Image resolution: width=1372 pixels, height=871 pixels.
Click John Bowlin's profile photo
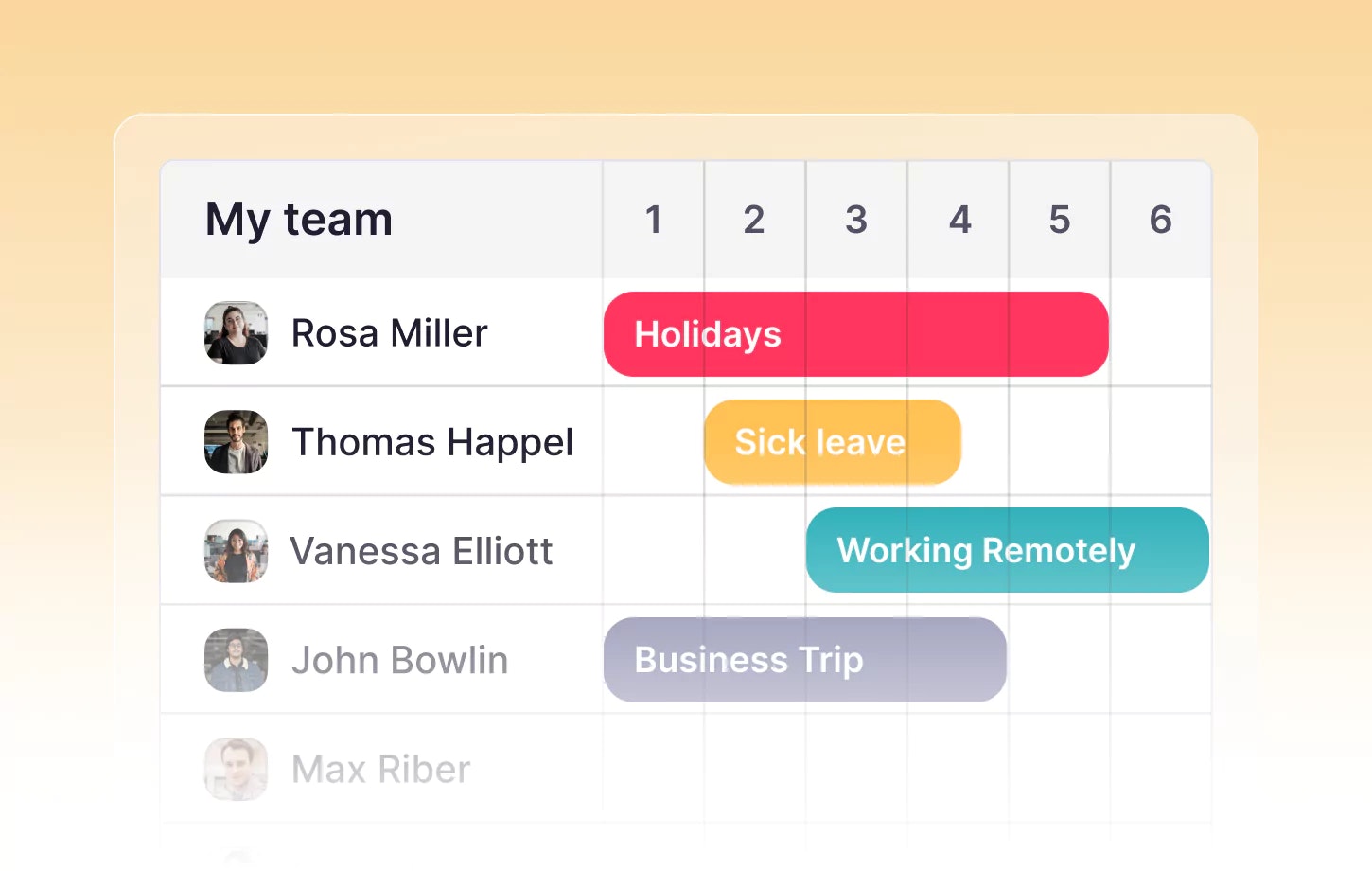(236, 660)
